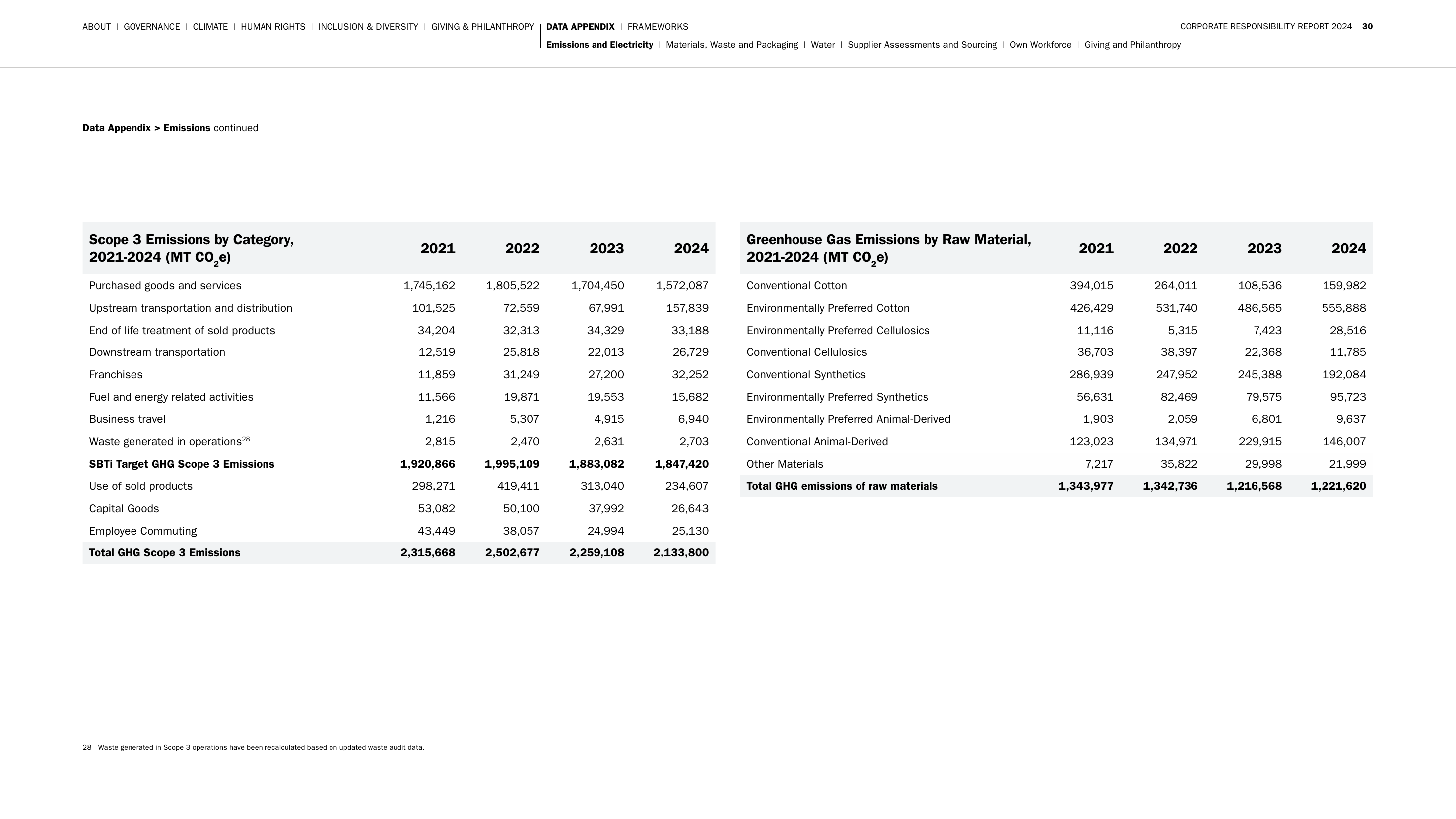This screenshot has width=1456, height=819.
Task: Select total value 2,315,668
Action: coord(428,553)
